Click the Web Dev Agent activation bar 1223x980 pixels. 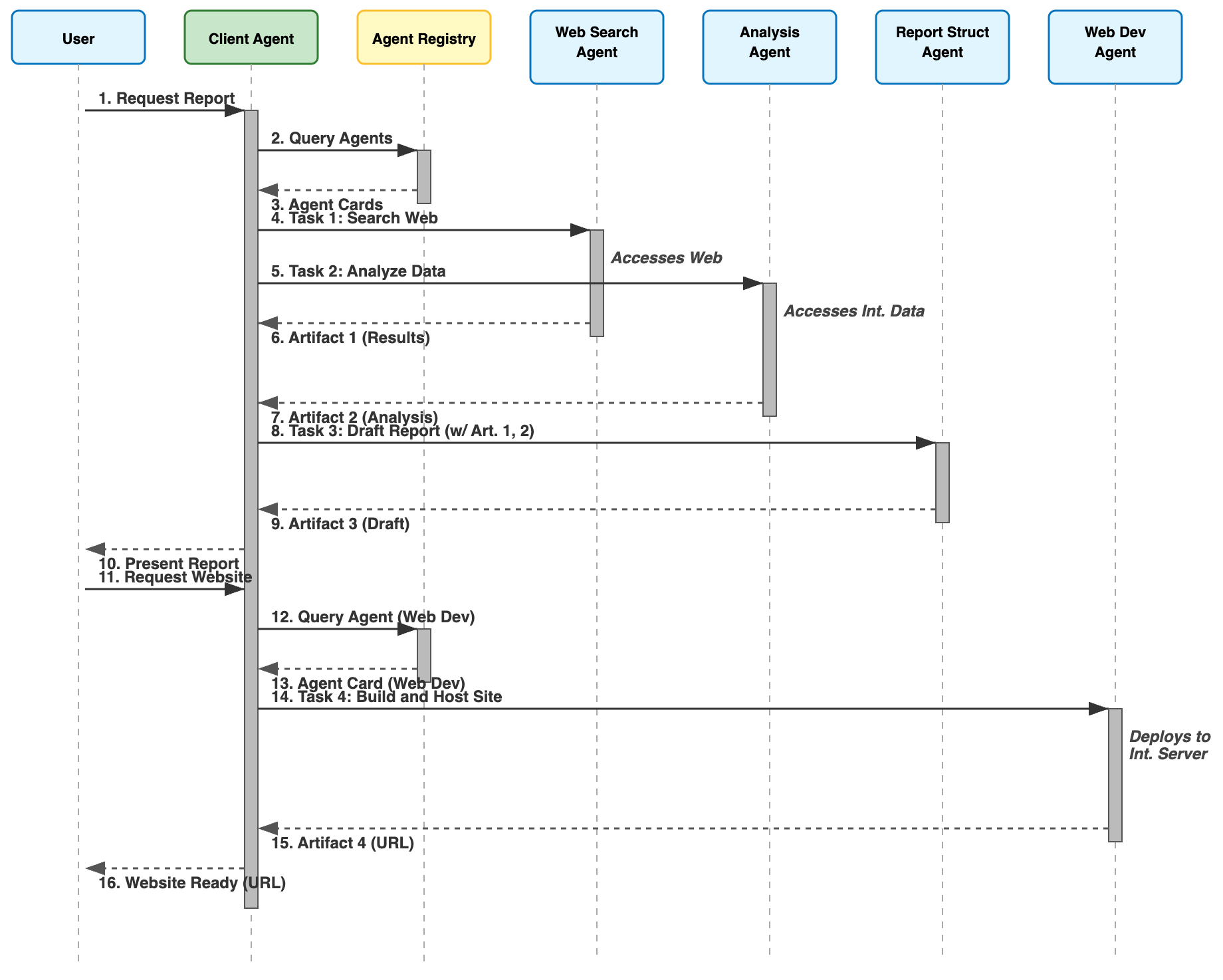point(1115,775)
